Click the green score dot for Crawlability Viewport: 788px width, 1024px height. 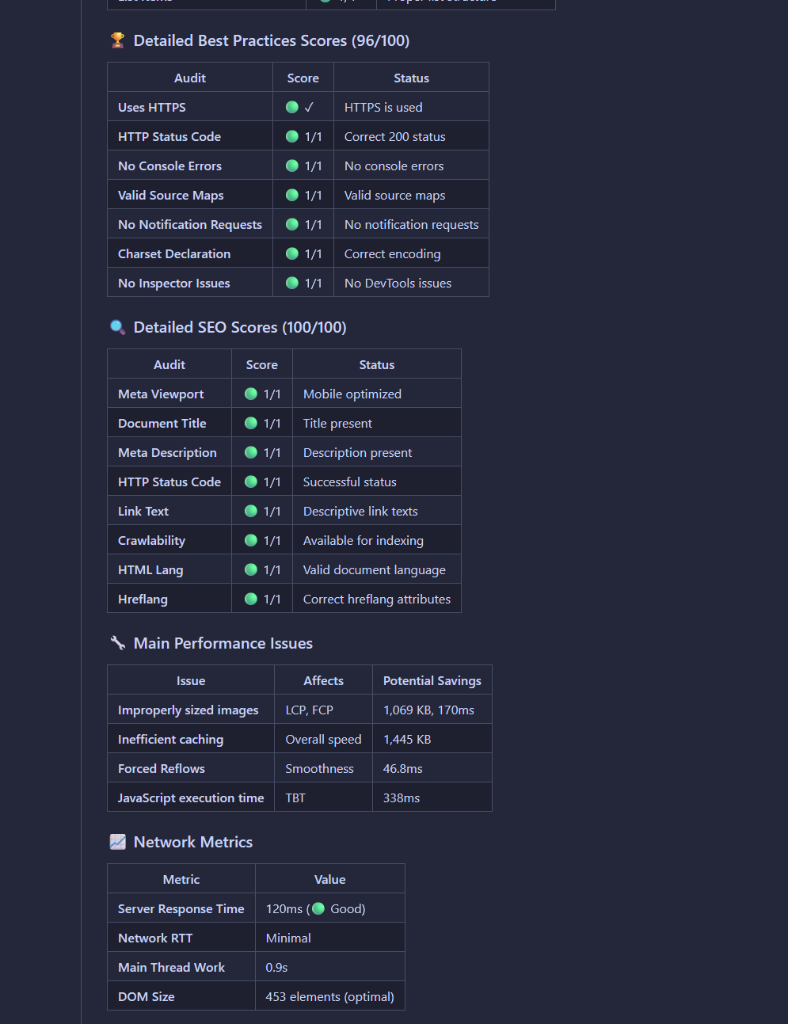pos(251,540)
